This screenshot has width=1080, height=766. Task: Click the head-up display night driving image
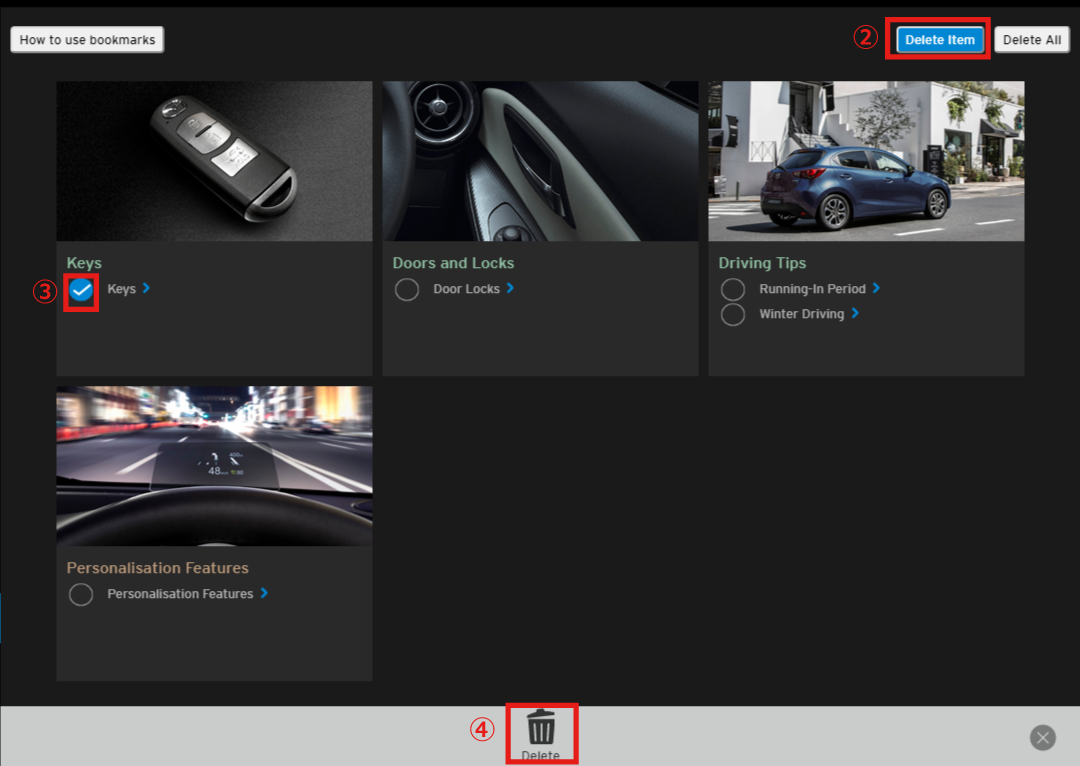214,466
